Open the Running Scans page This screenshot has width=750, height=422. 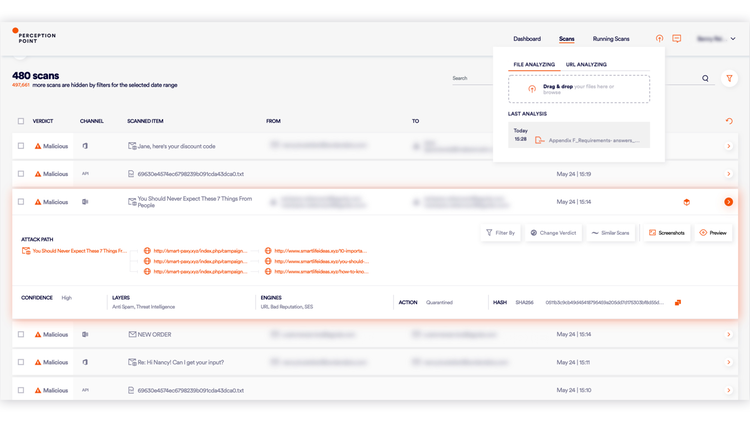611,39
